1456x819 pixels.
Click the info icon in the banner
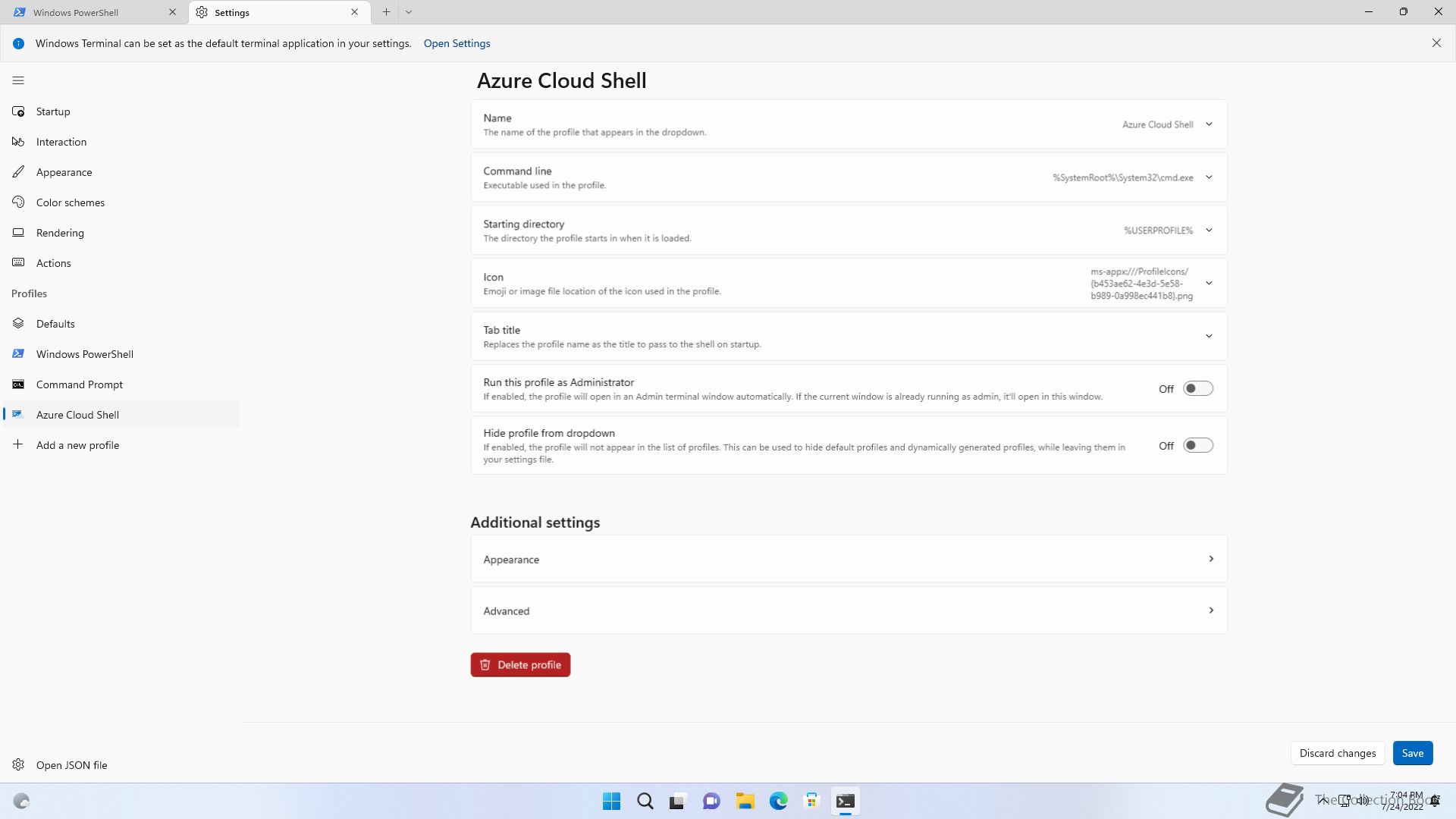point(18,43)
